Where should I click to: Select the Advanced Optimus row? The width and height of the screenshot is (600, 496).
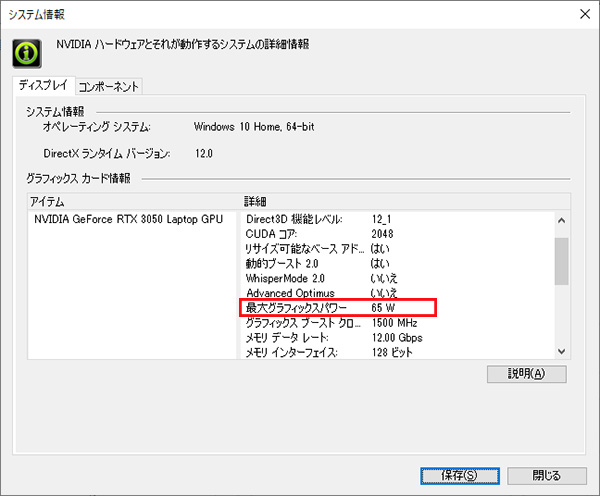pyautogui.click(x=396, y=293)
